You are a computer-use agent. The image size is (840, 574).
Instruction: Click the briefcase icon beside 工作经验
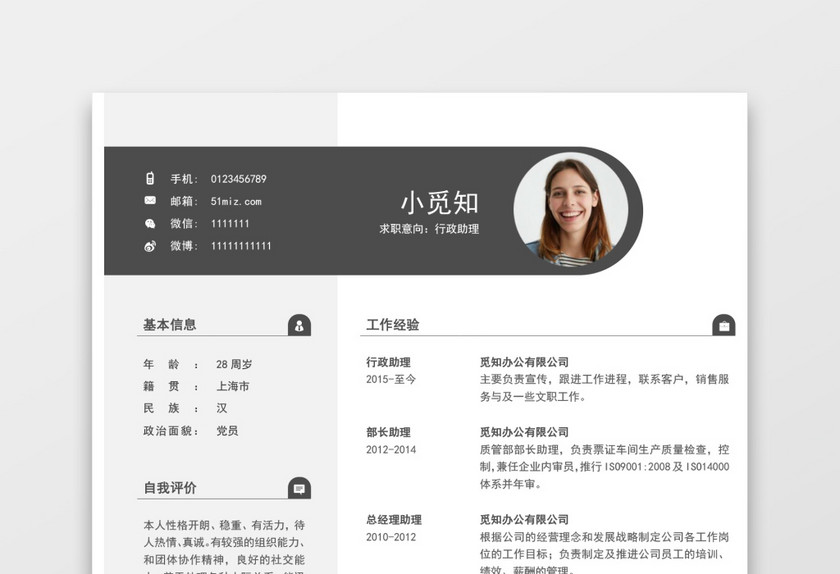tap(724, 325)
